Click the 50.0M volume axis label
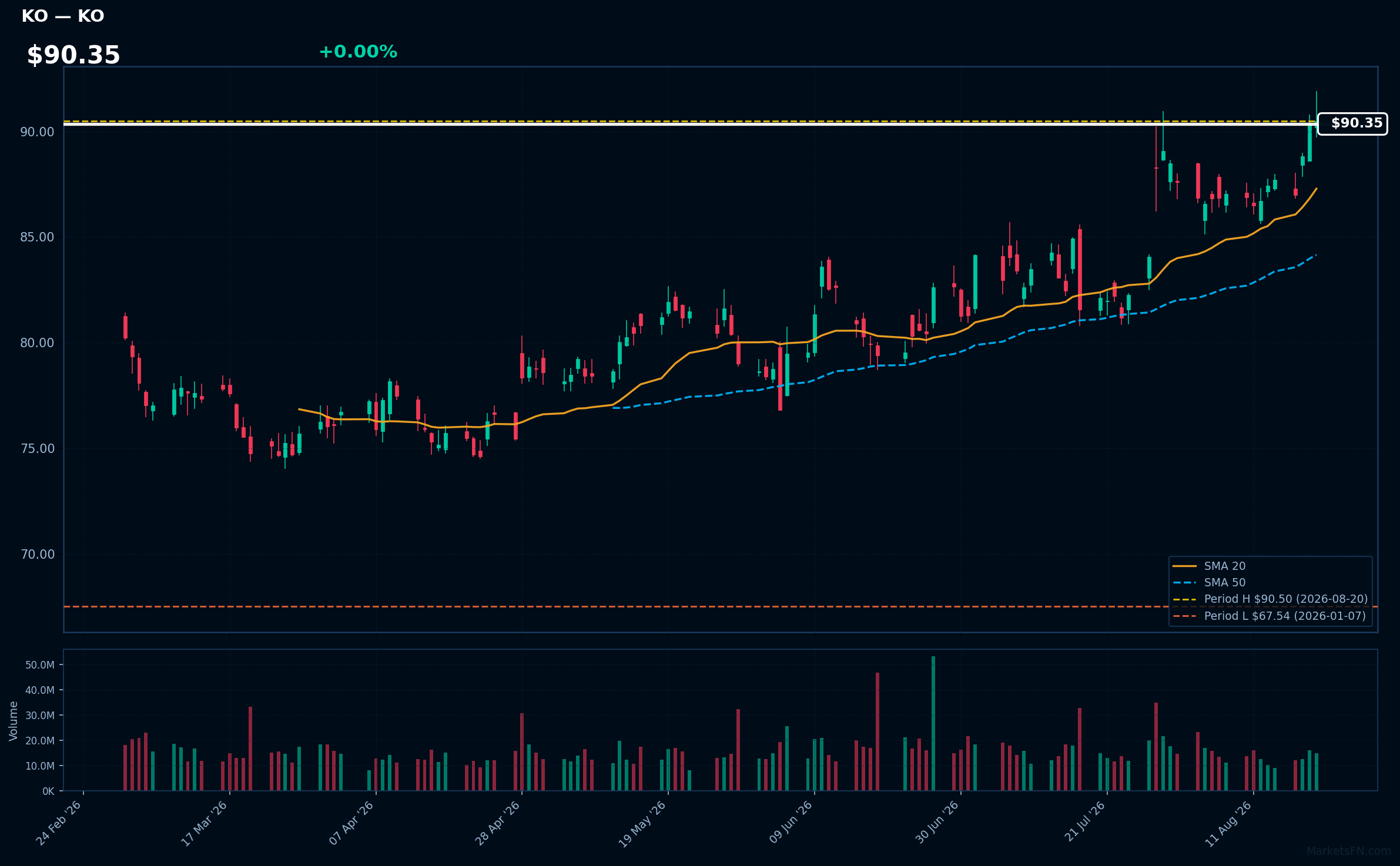This screenshot has height=866, width=1400. coord(39,665)
